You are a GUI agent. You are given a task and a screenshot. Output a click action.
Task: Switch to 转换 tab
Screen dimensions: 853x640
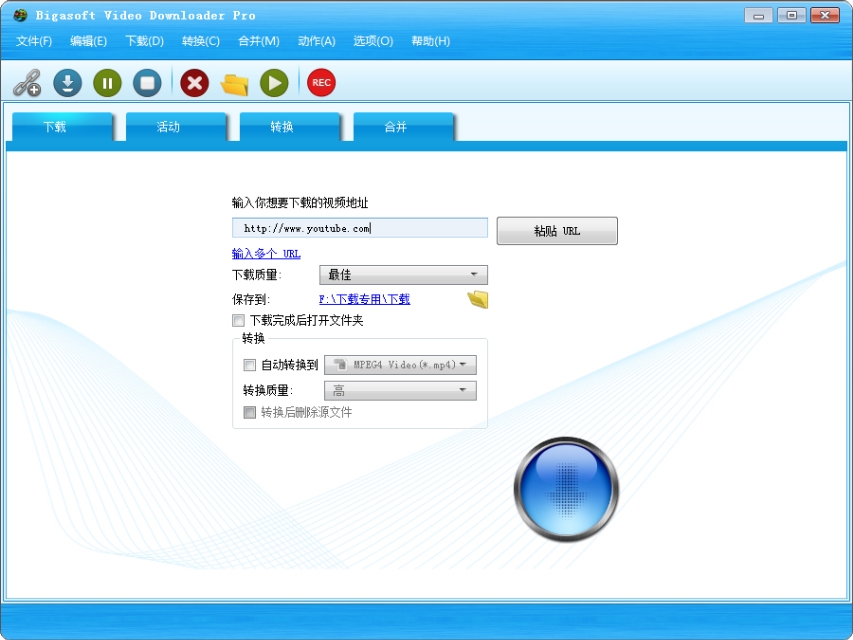[x=290, y=127]
